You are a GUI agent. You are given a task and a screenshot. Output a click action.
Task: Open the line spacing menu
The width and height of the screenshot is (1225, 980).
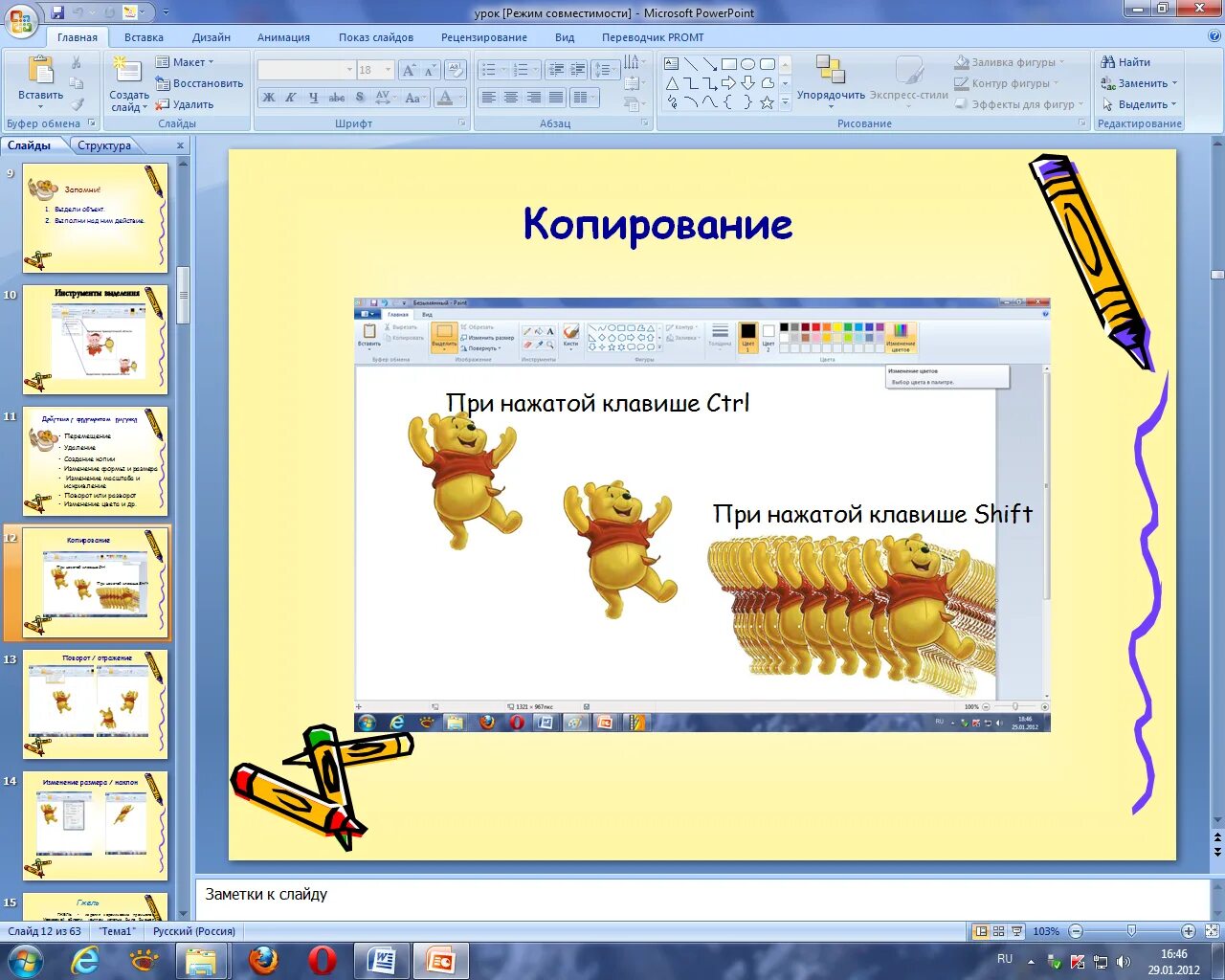605,70
